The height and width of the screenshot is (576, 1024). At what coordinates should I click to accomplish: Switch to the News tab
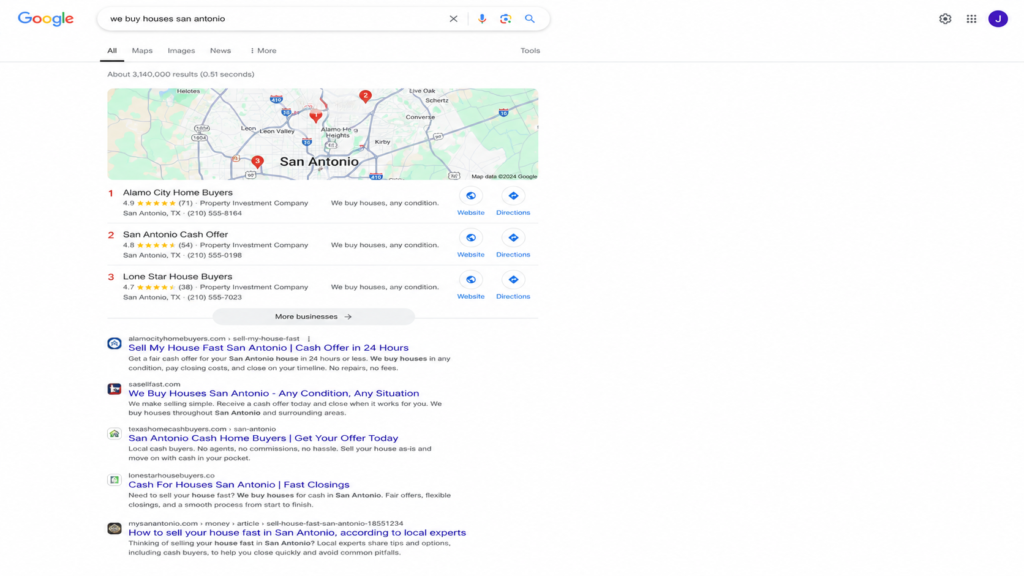(x=220, y=50)
